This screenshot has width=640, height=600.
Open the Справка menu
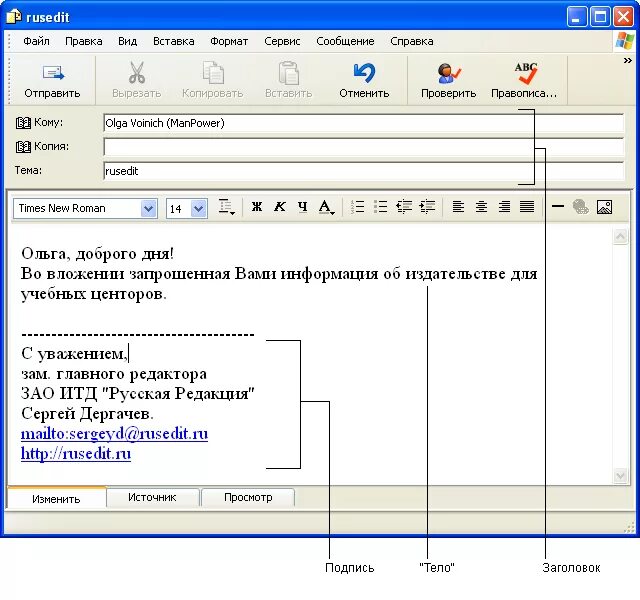tap(412, 41)
